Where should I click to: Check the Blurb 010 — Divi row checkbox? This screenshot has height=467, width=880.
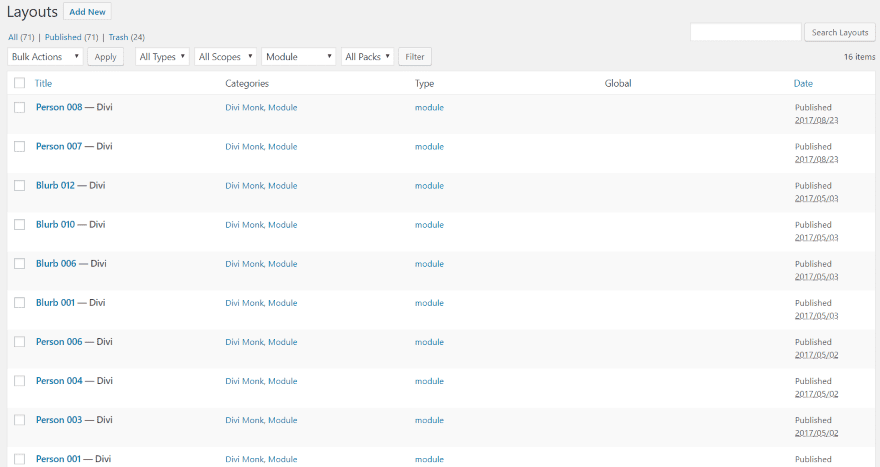(20, 225)
